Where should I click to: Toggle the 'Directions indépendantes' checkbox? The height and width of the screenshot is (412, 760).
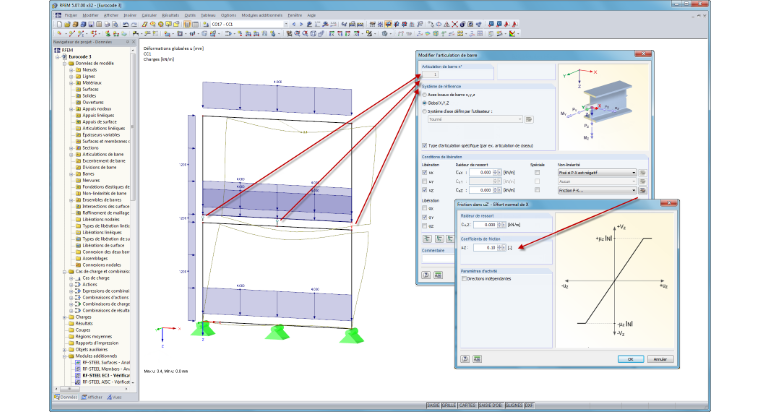(x=464, y=279)
